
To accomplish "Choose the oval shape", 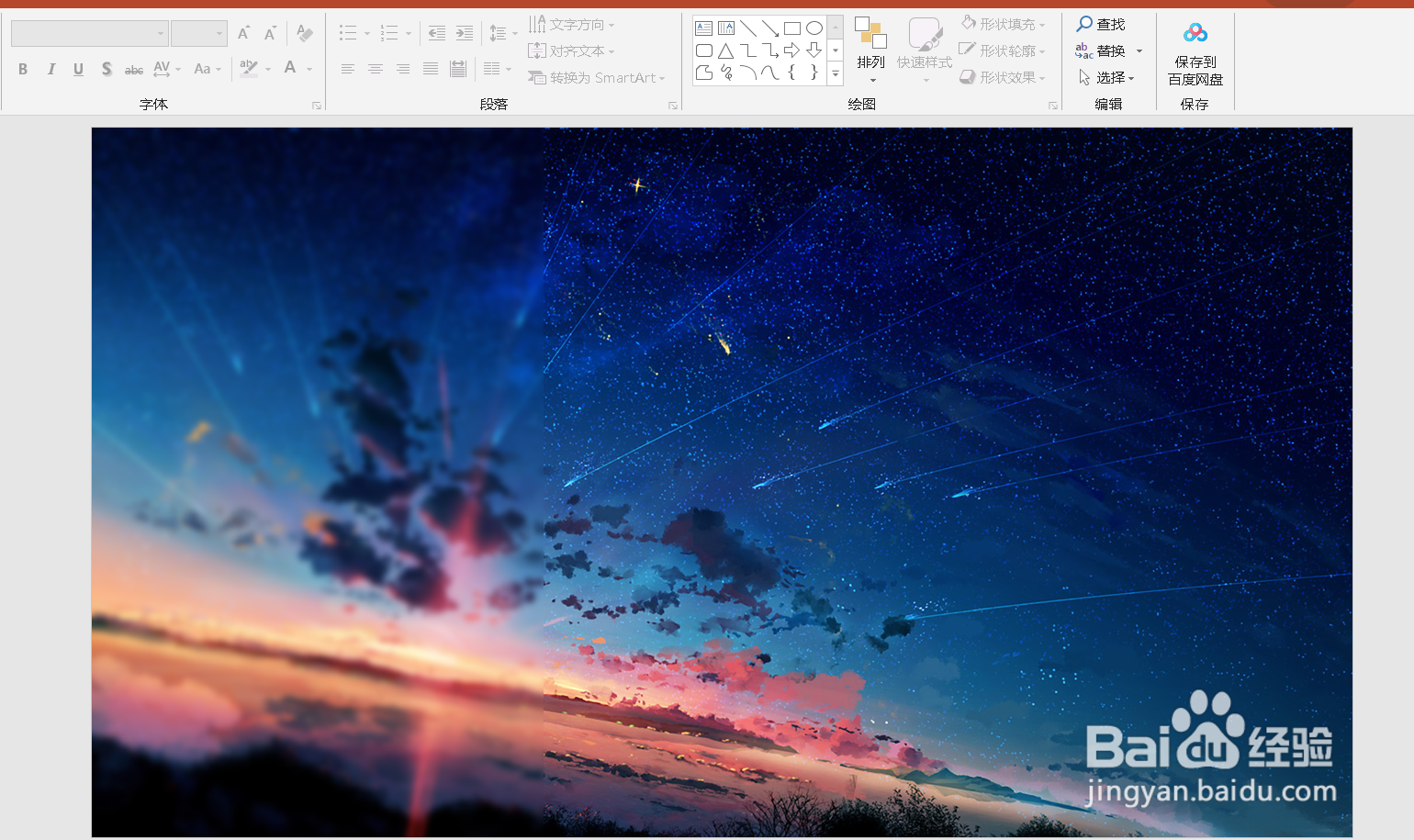I will [x=814, y=28].
